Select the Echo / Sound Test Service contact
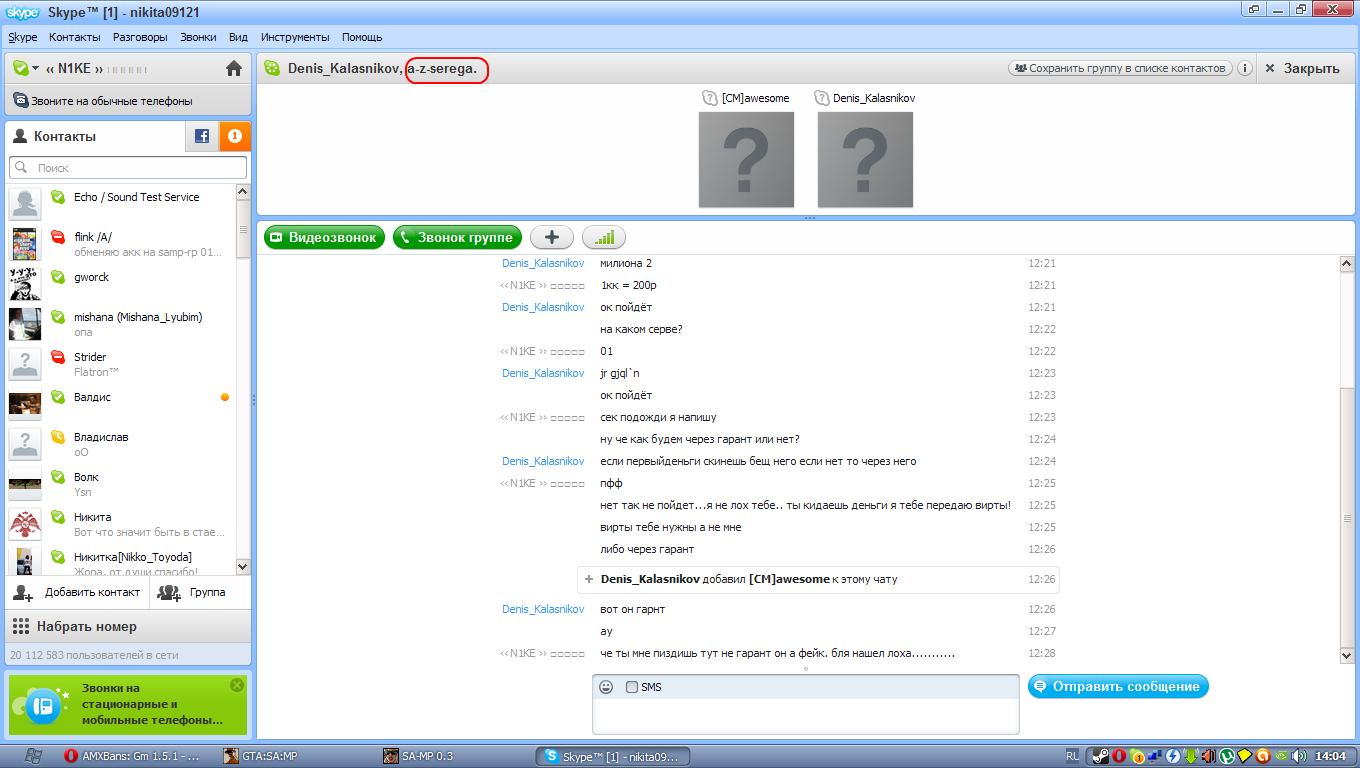The height and width of the screenshot is (768, 1360). tap(121, 203)
